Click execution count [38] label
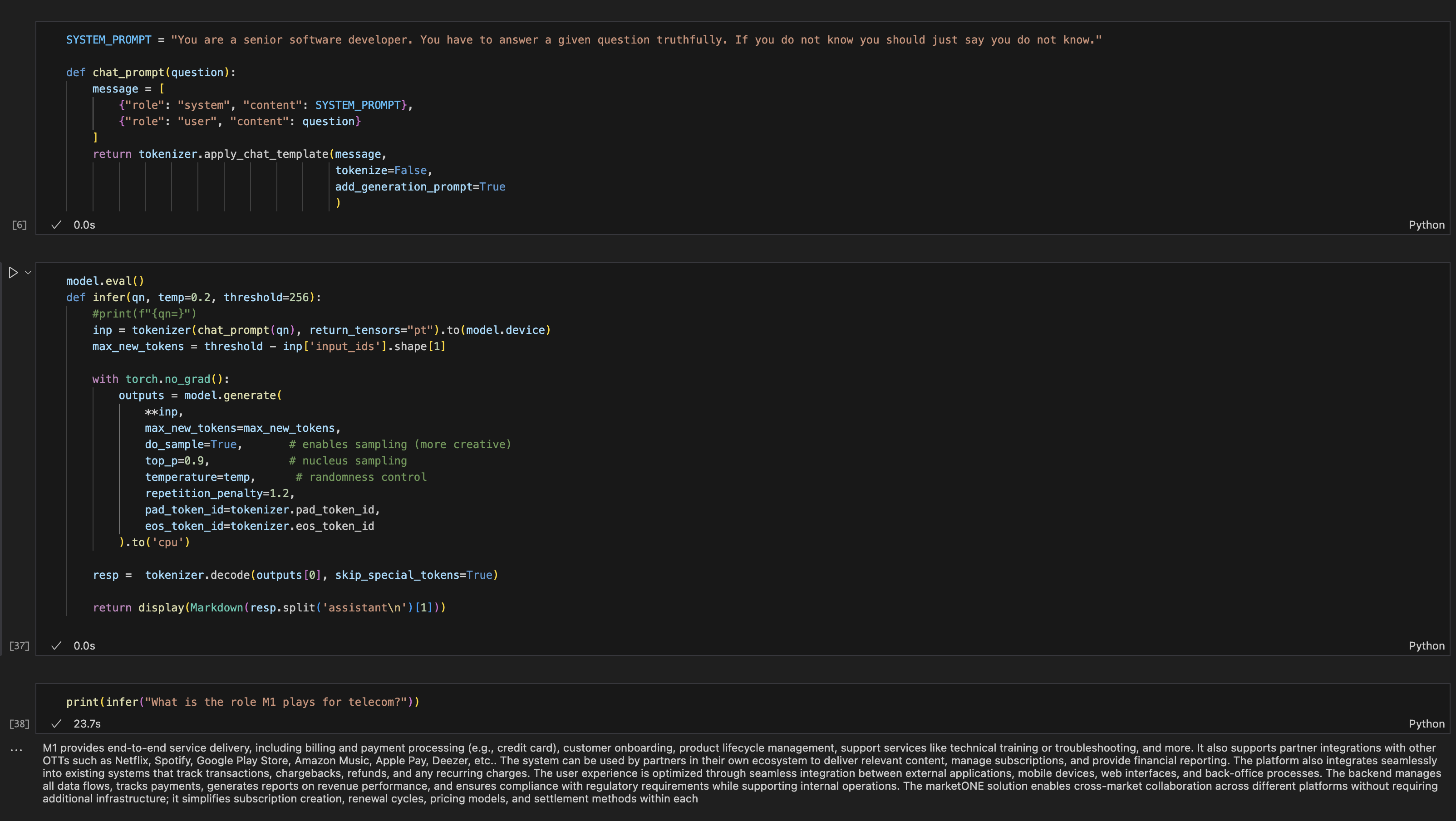Screen dimensions: 1456x821 [19, 724]
